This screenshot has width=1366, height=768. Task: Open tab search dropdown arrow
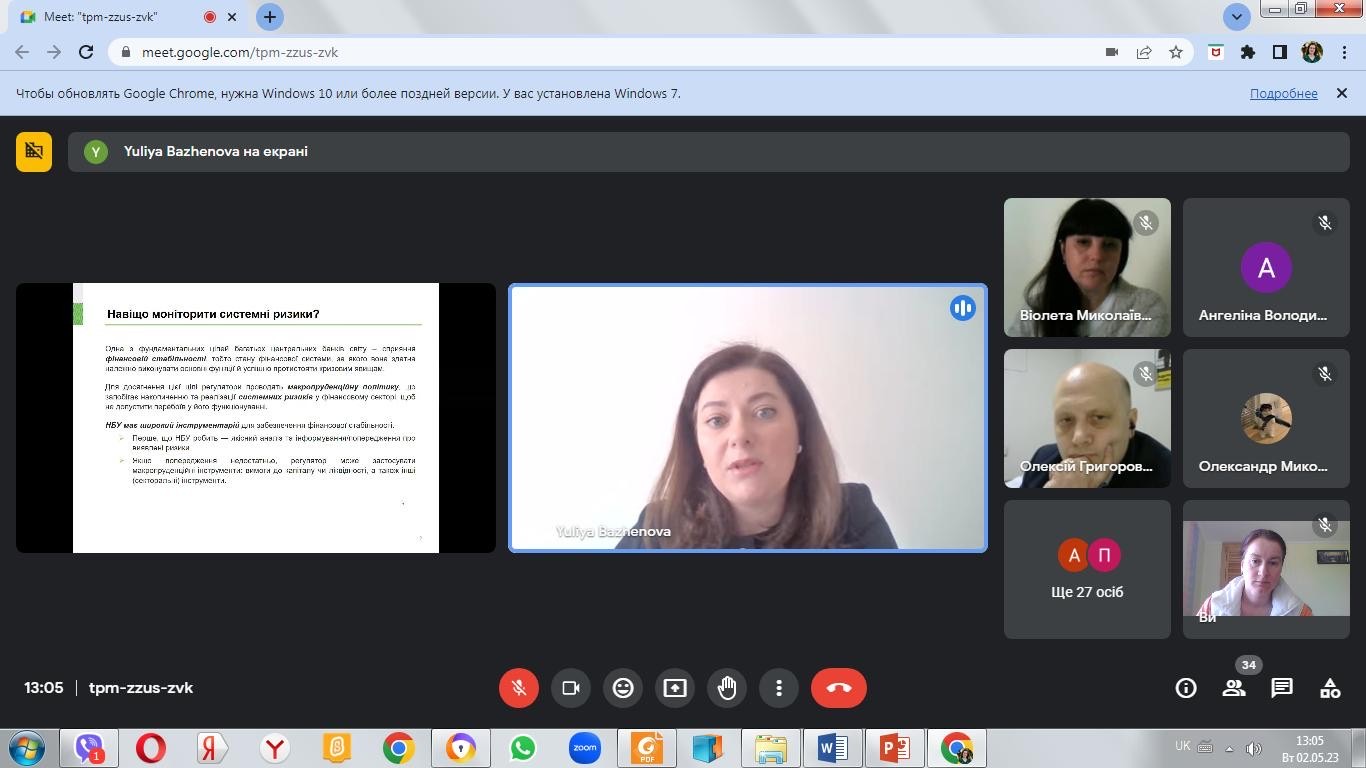tap(1237, 17)
